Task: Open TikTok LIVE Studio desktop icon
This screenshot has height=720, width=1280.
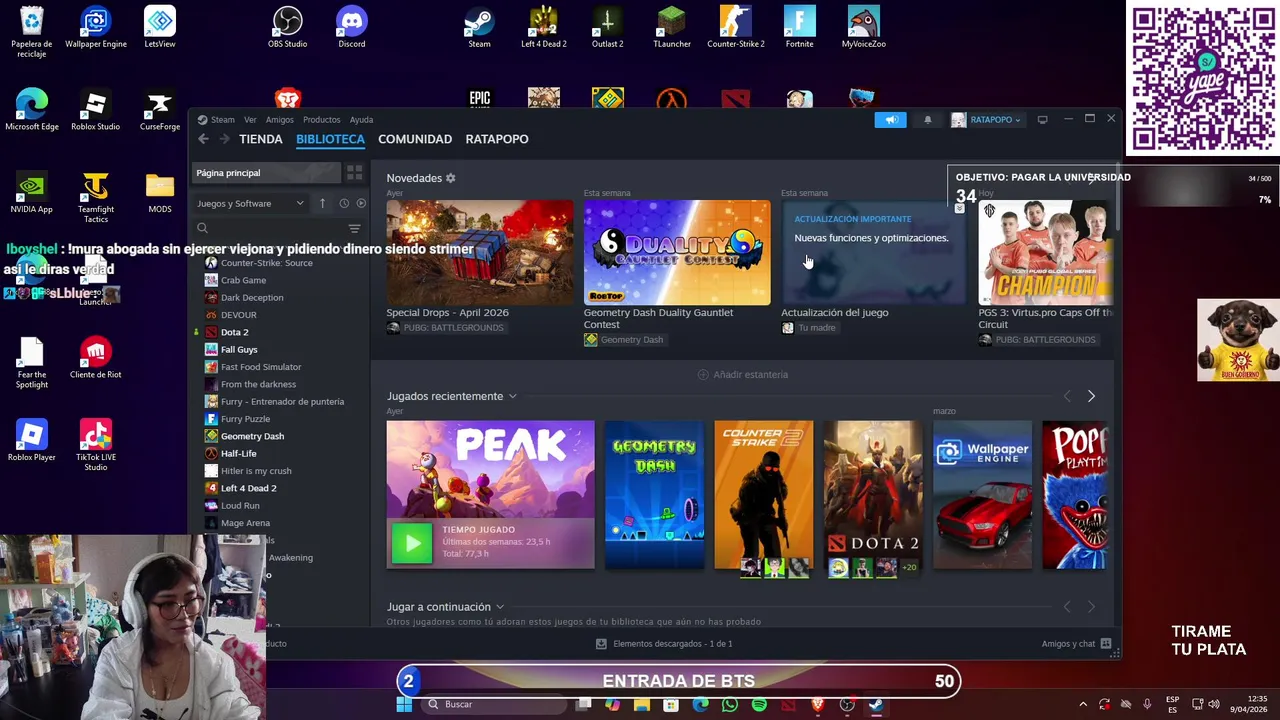Action: pyautogui.click(x=96, y=445)
